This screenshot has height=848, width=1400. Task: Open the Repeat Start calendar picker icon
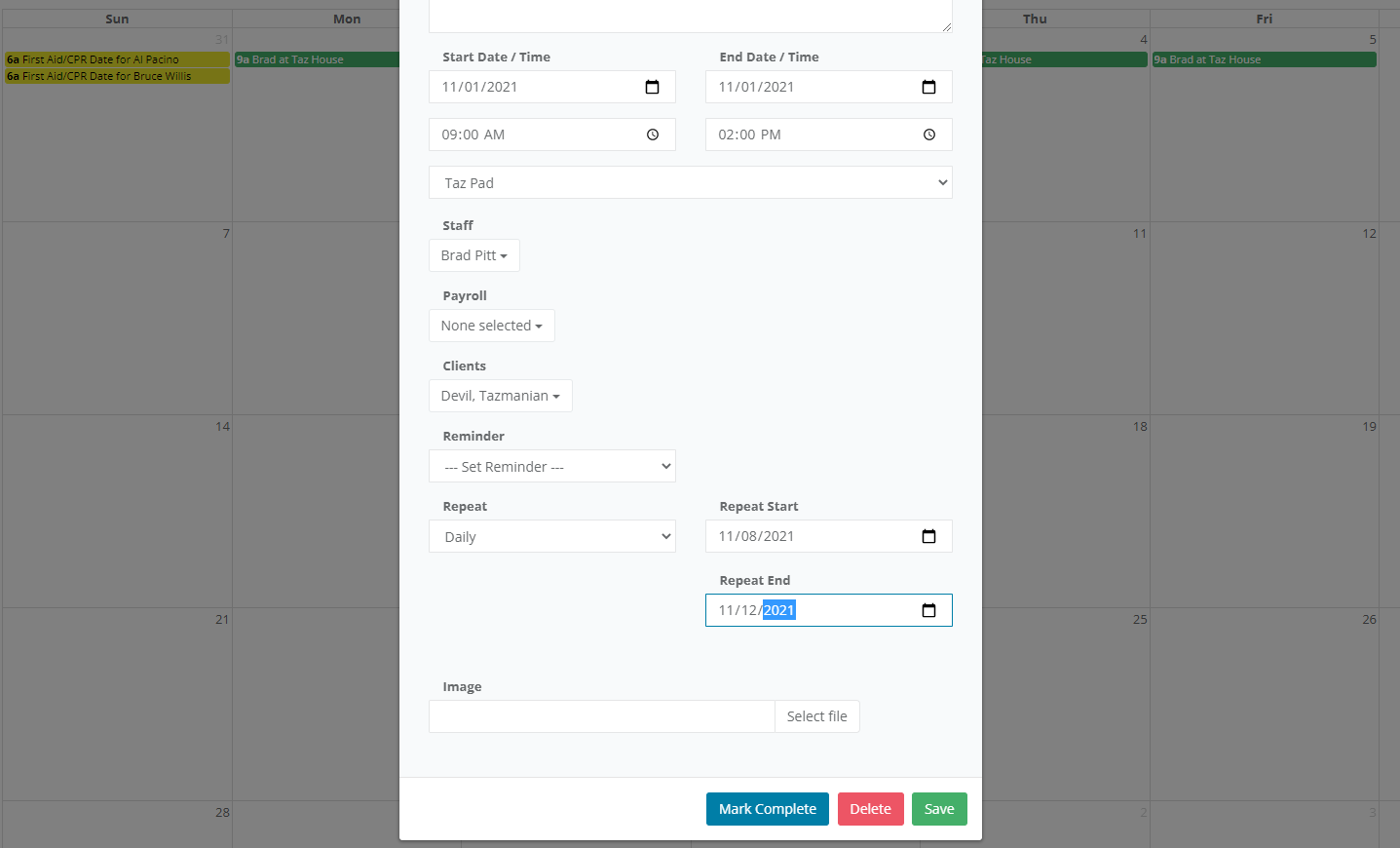[x=928, y=536]
